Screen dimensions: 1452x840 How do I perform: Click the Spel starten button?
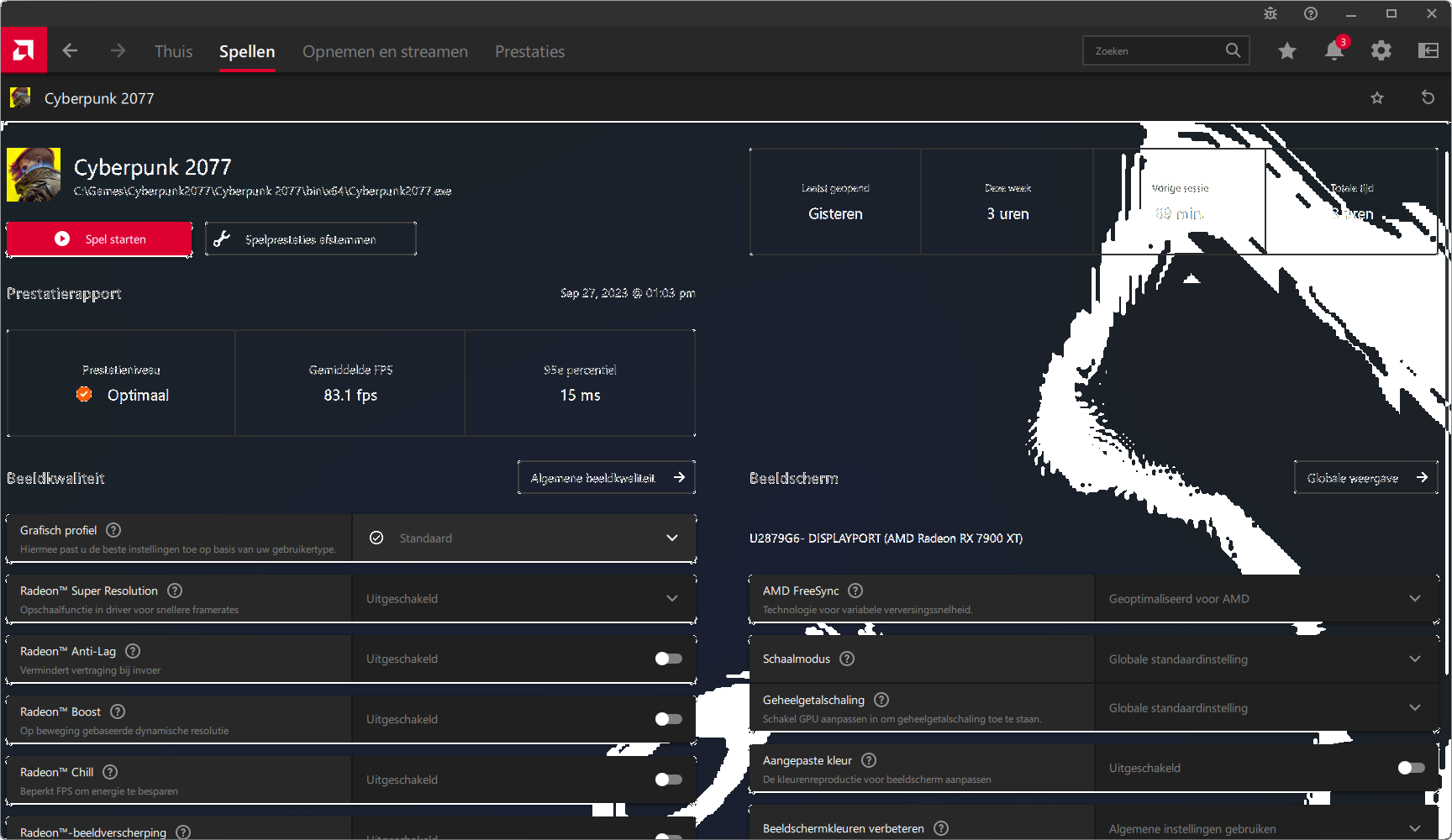point(99,239)
